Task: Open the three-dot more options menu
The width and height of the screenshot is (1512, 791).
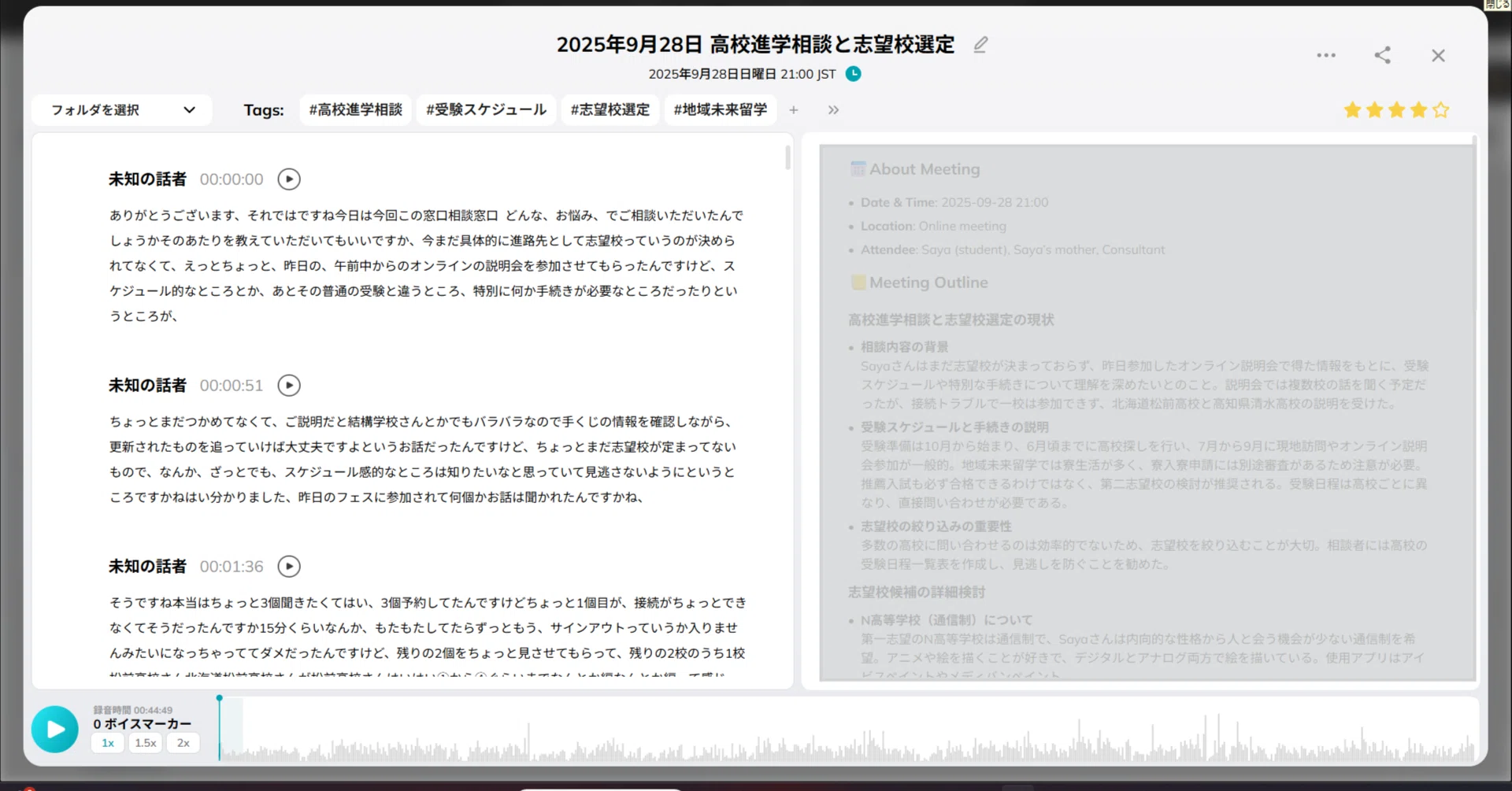Action: click(1326, 55)
